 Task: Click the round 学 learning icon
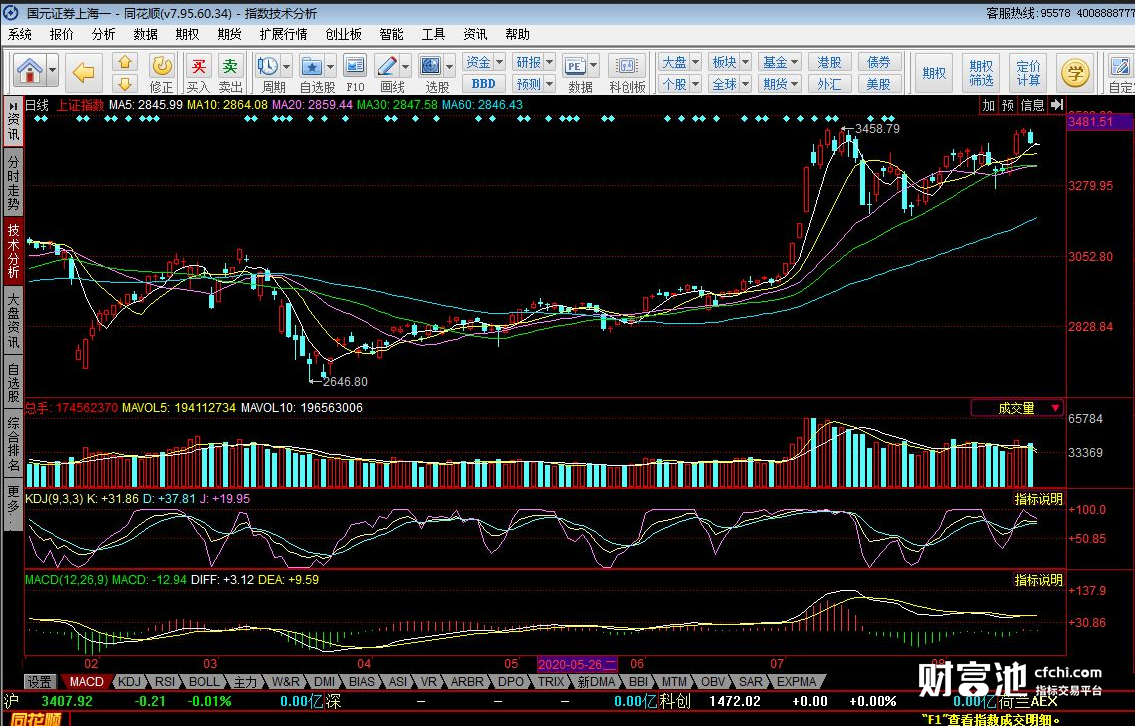(x=1076, y=72)
